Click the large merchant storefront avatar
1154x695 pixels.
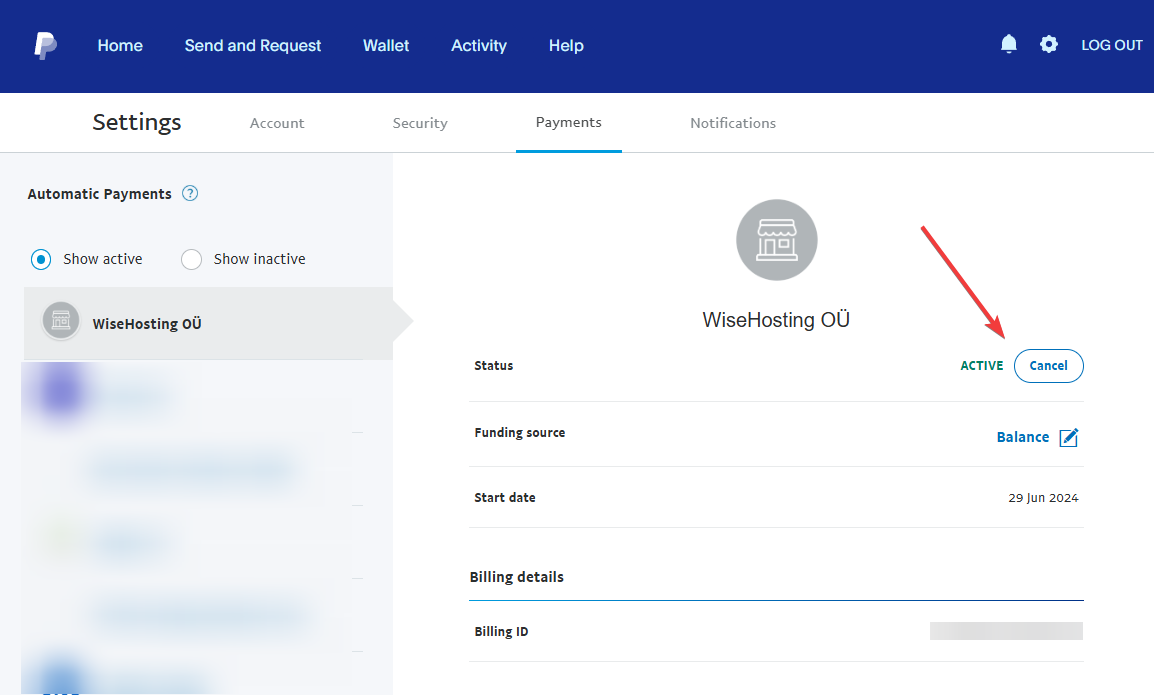coord(776,240)
